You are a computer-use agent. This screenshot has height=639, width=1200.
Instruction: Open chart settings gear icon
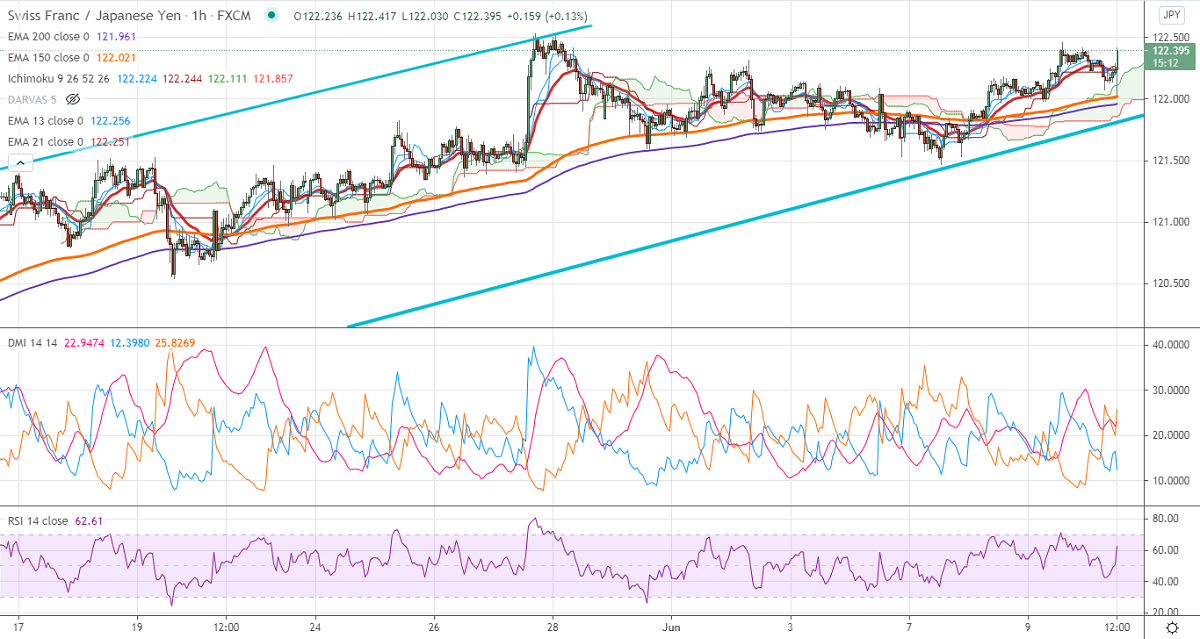1171,628
